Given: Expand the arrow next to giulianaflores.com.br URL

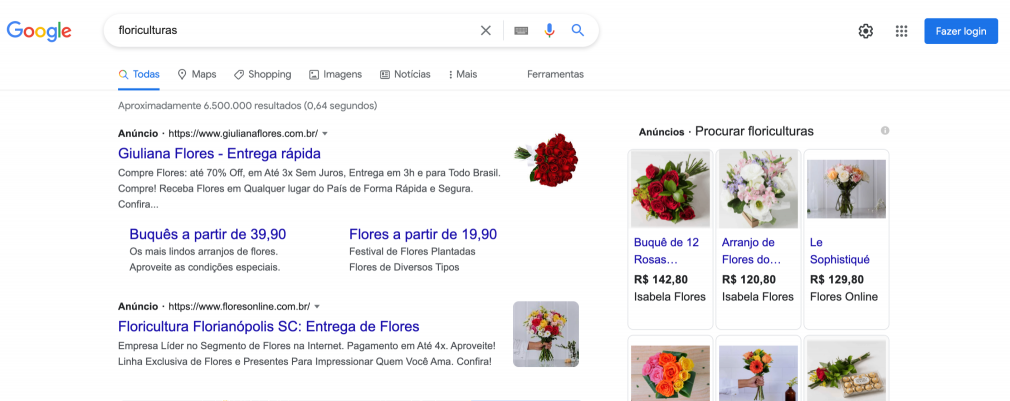Looking at the screenshot, I should tap(325, 134).
